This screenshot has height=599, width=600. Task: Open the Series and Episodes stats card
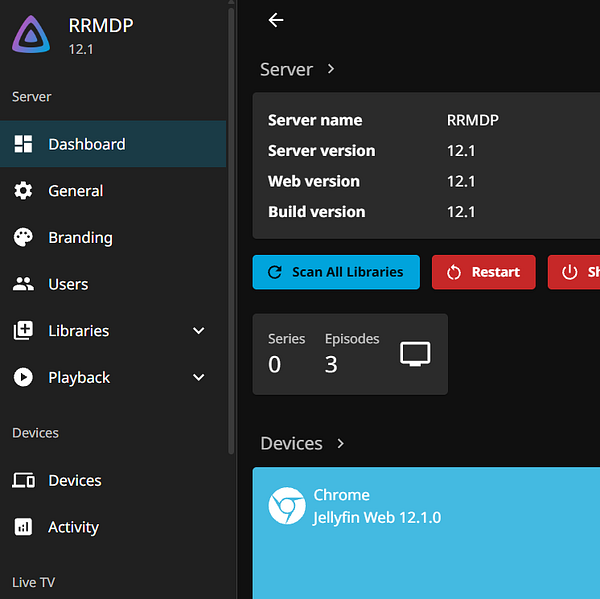tap(350, 354)
